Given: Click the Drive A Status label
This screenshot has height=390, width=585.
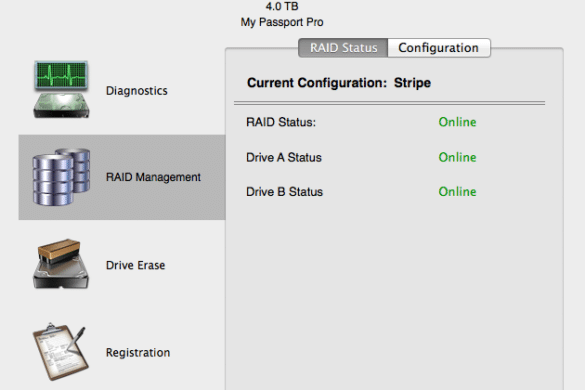Looking at the screenshot, I should pyautogui.click(x=284, y=157).
